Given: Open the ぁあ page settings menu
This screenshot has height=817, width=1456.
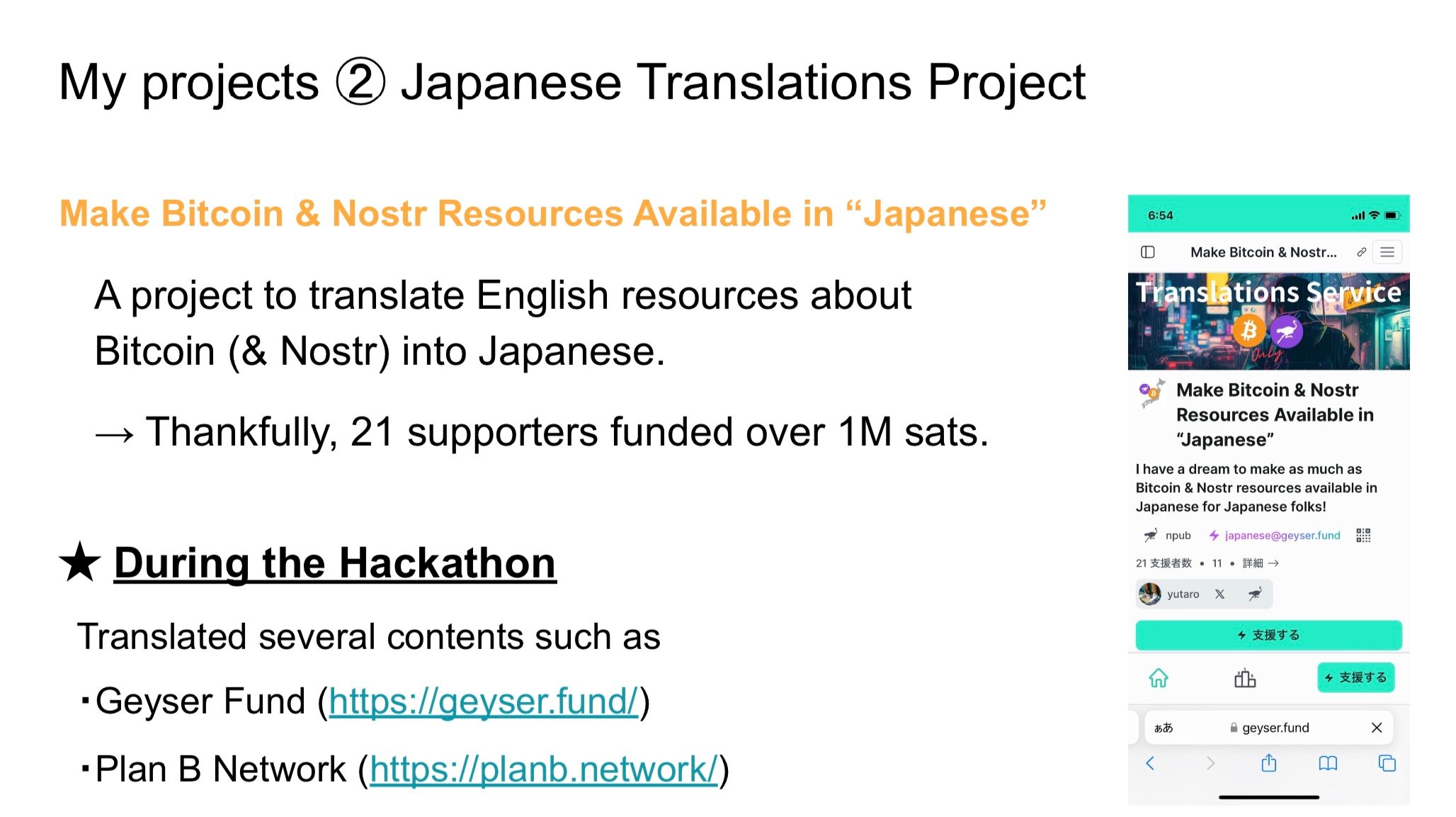Looking at the screenshot, I should coord(1164,728).
